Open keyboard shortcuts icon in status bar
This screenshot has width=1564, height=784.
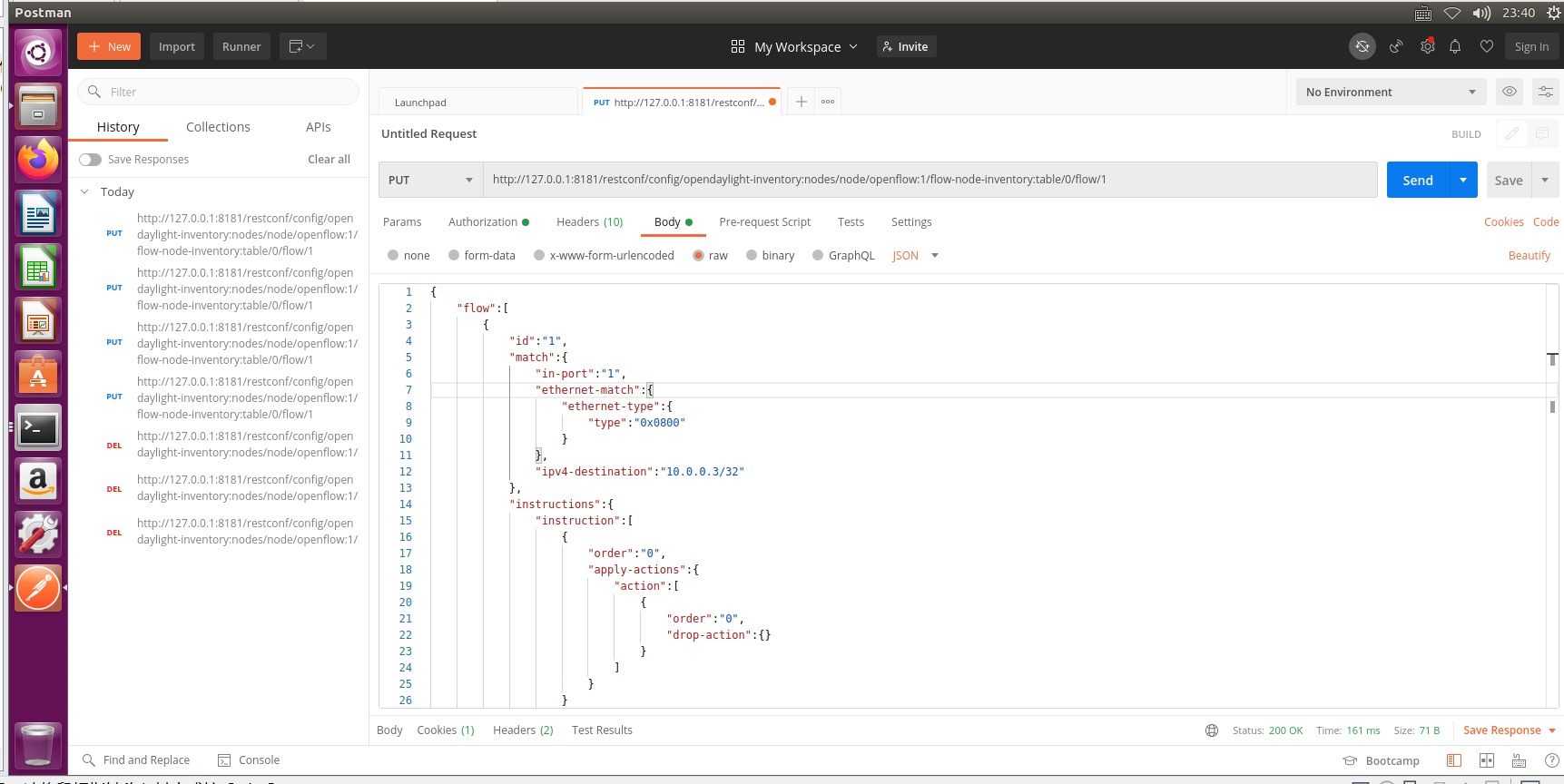[x=1519, y=760]
